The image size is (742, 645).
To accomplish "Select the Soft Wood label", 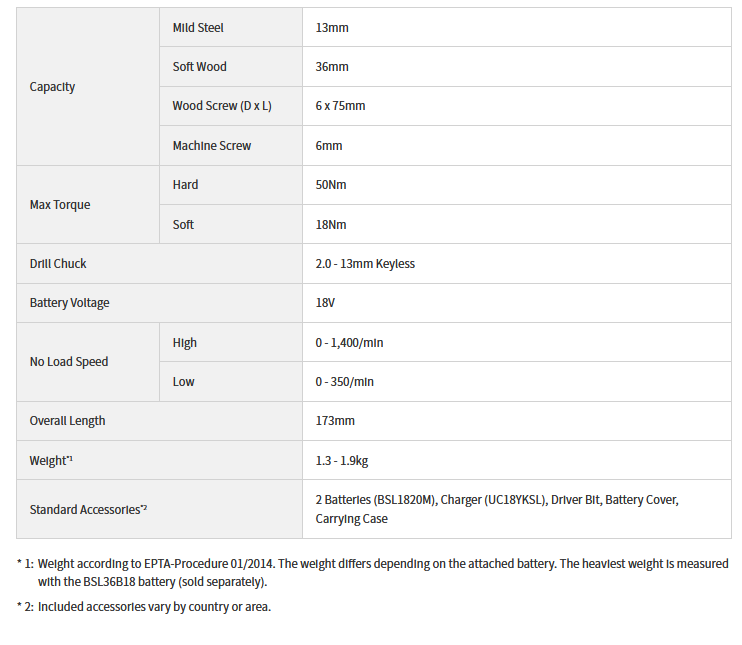I will click(200, 67).
